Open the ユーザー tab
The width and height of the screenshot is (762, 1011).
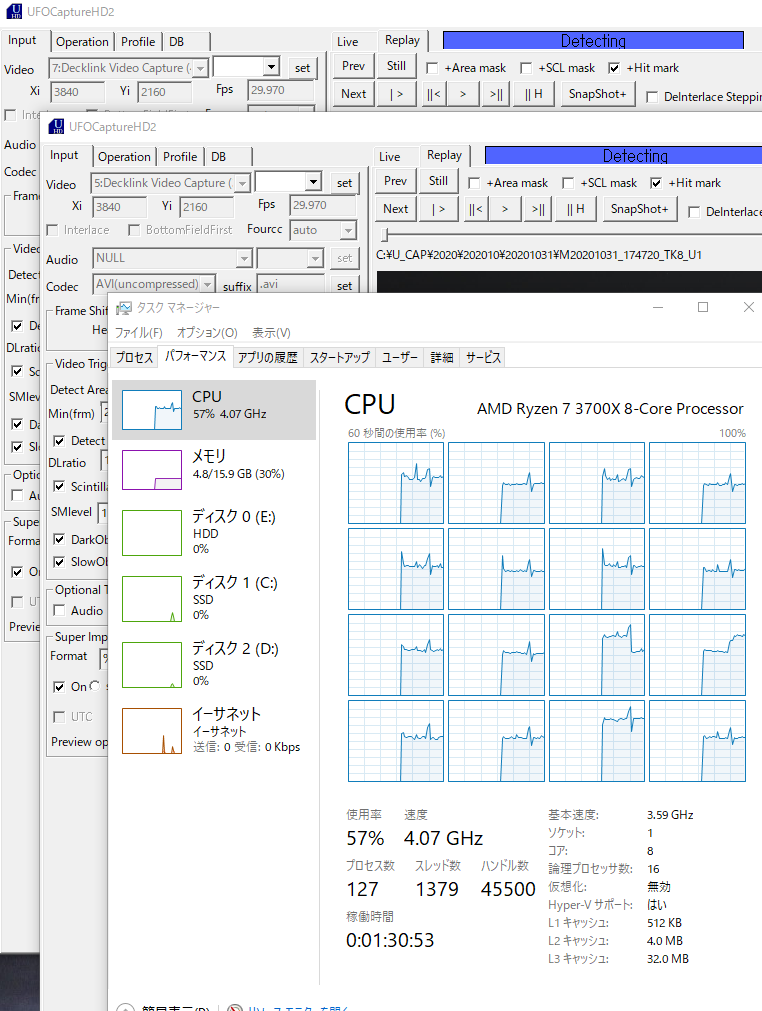(x=400, y=357)
